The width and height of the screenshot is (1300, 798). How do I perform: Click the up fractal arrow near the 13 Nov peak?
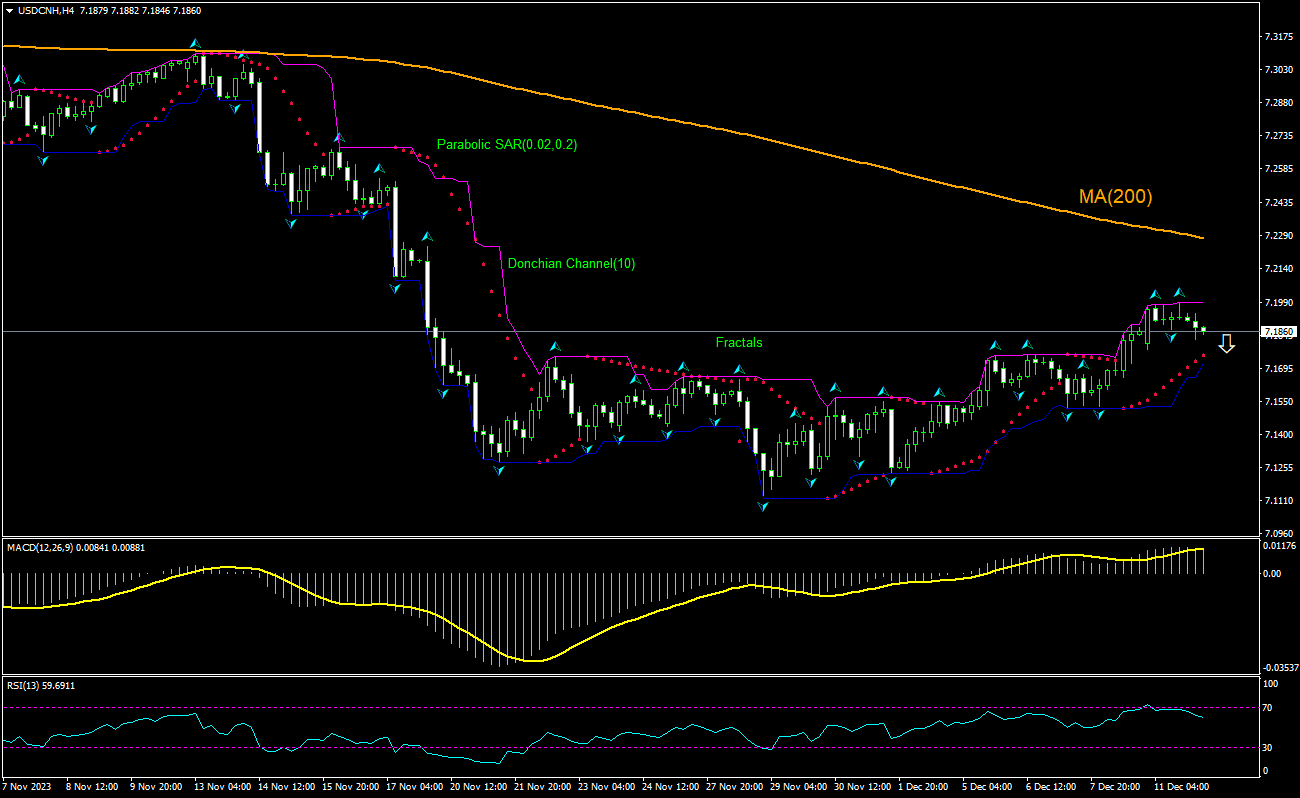pyautogui.click(x=193, y=42)
